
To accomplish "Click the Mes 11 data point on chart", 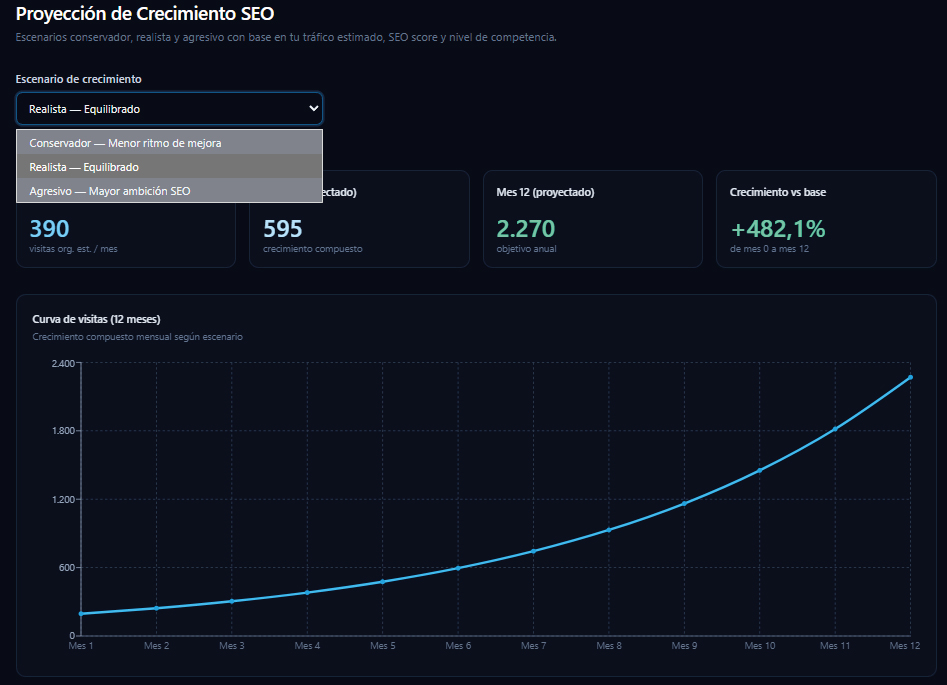I will (x=835, y=429).
